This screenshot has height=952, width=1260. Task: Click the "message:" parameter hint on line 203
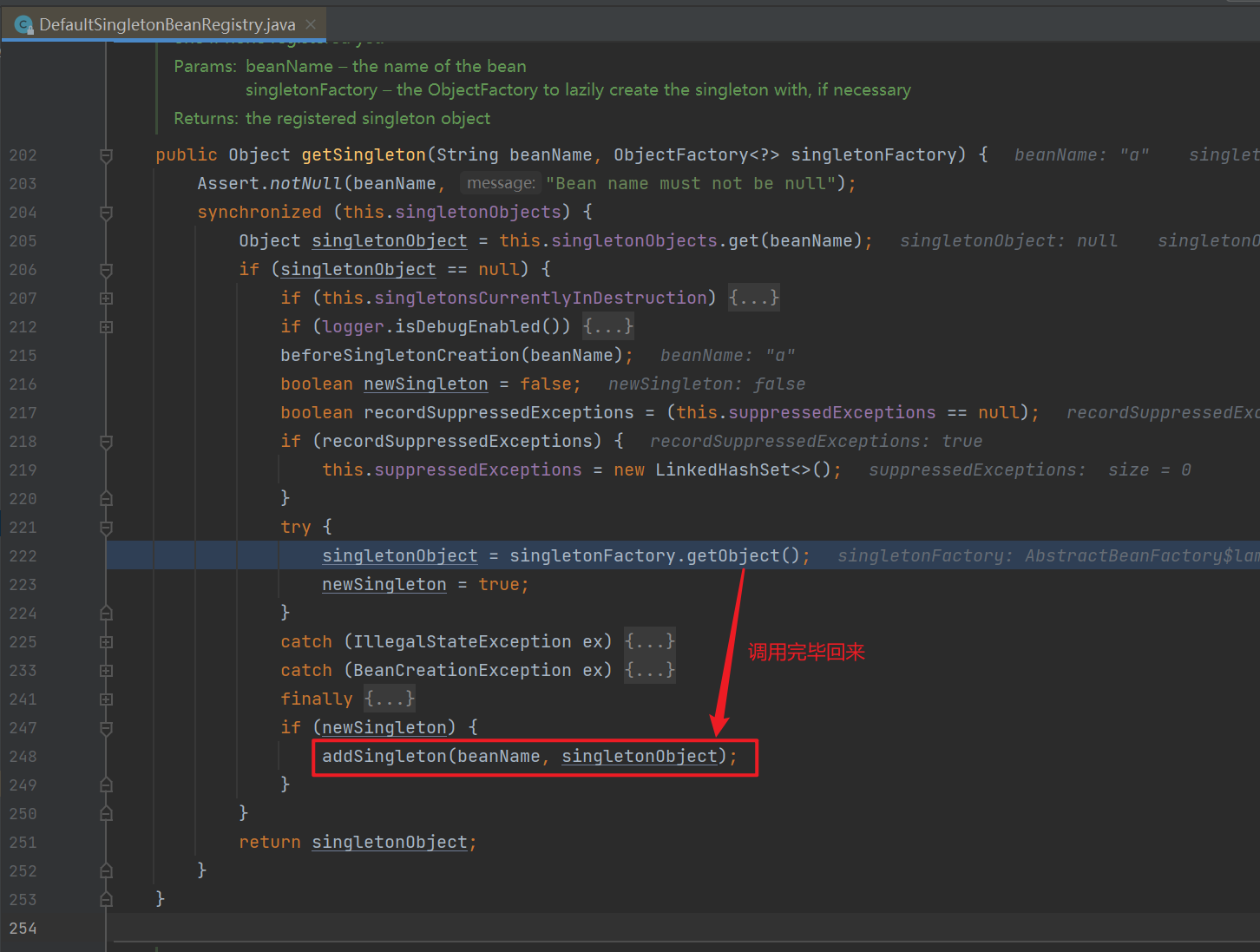[501, 183]
